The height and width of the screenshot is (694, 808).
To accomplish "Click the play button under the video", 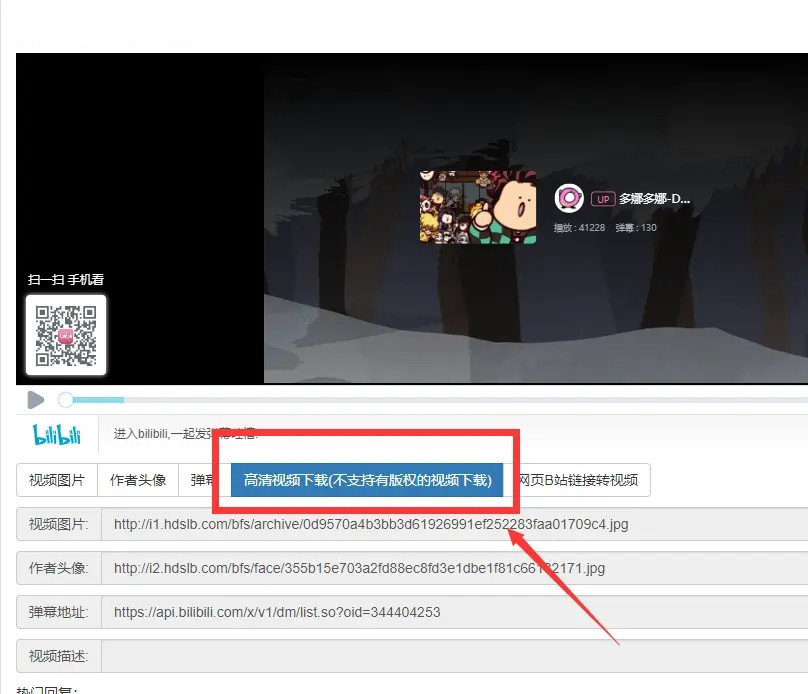I will (x=35, y=400).
